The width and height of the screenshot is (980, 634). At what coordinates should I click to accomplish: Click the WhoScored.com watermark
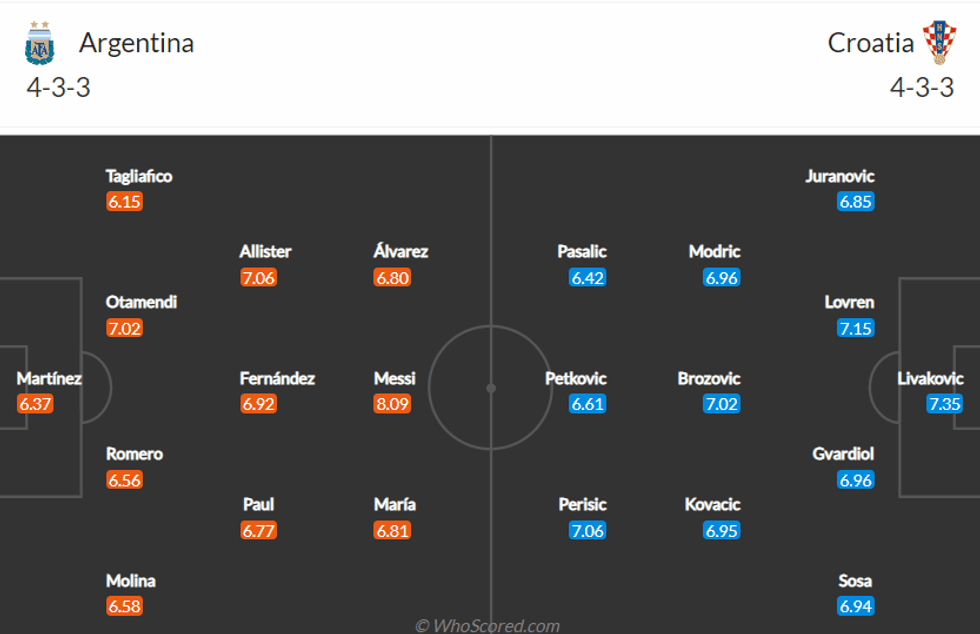pyautogui.click(x=488, y=626)
